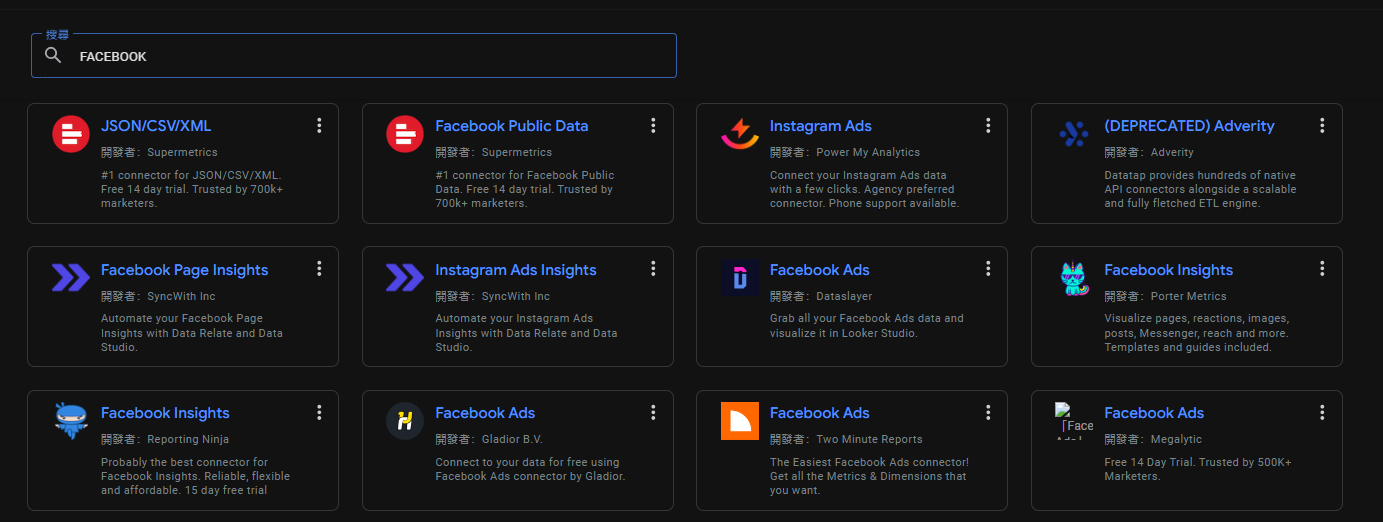Select the Facebook Public Data connector title
The image size is (1383, 522).
point(512,126)
